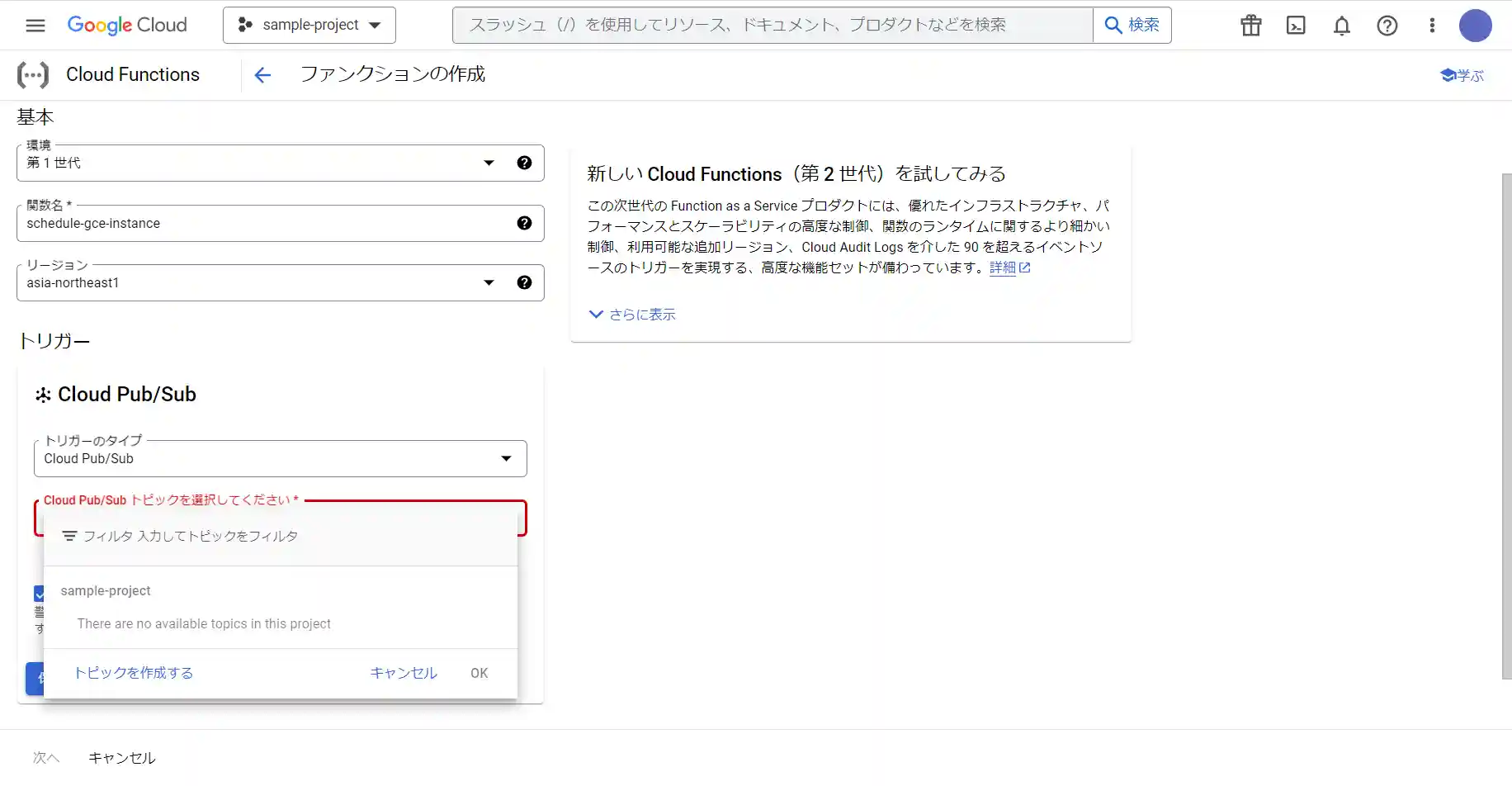Click トピックを作成する link
Image resolution: width=1512 pixels, height=786 pixels.
(134, 673)
